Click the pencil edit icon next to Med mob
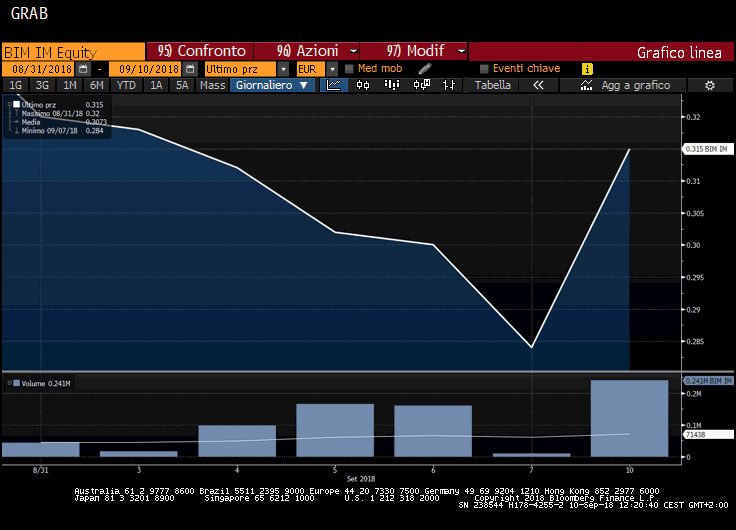Screen dimensions: 736x530 pyautogui.click(x=425, y=69)
